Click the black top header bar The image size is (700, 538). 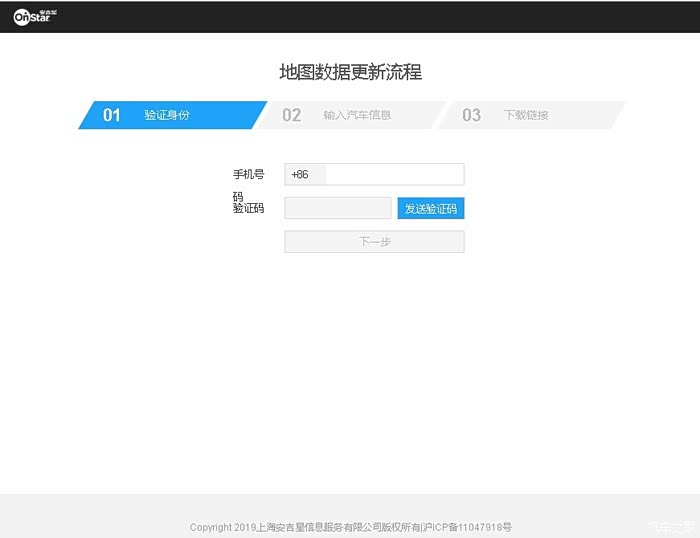pos(400,16)
